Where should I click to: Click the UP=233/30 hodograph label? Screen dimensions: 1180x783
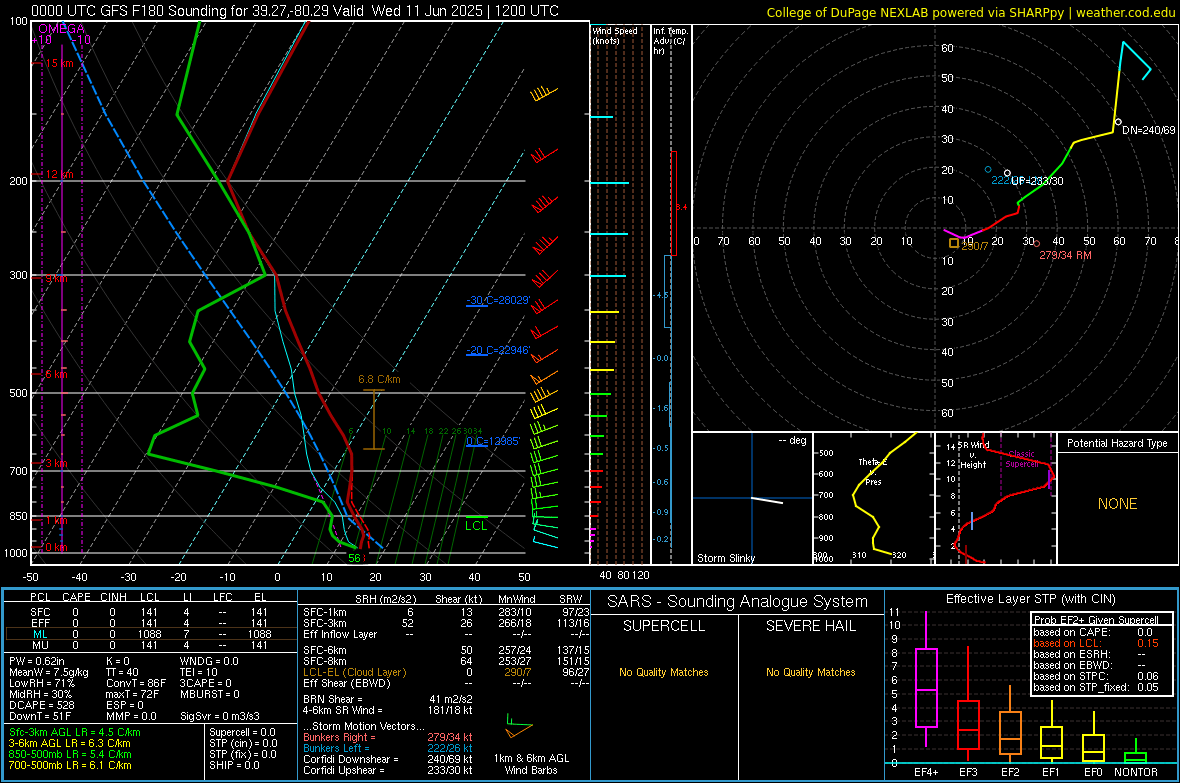(1037, 181)
